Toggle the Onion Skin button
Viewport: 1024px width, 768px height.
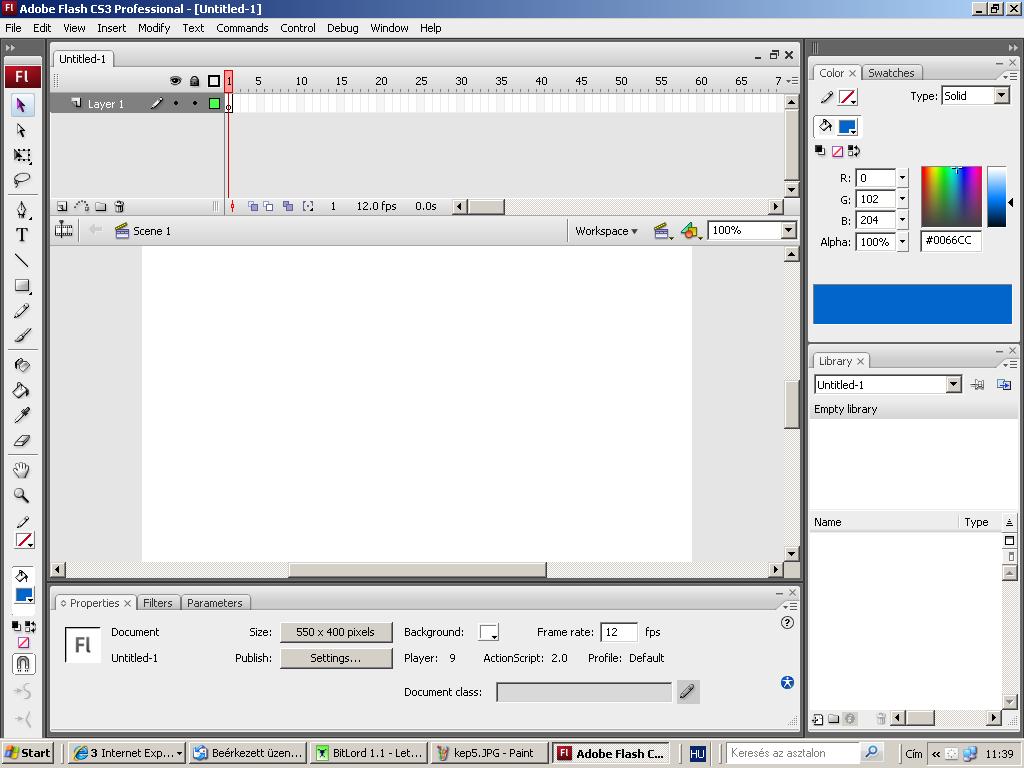[253, 206]
